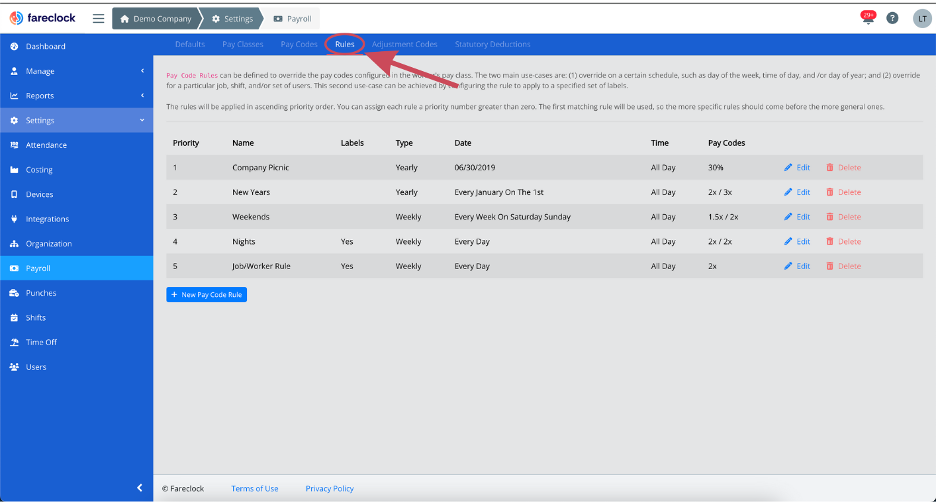Collapse the sidebar with bottom chevron

point(140,488)
